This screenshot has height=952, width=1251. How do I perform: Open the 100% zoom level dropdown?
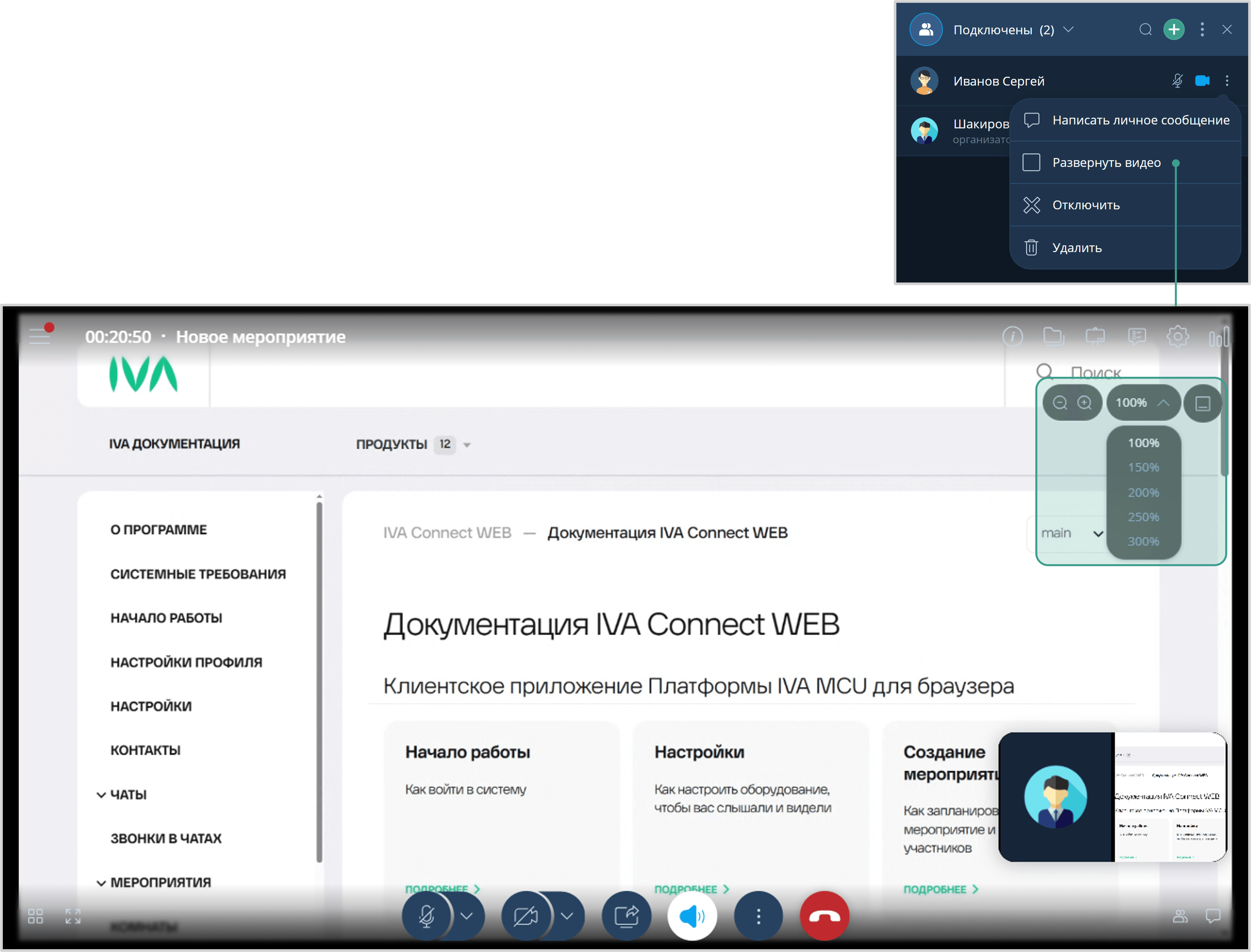1143,403
